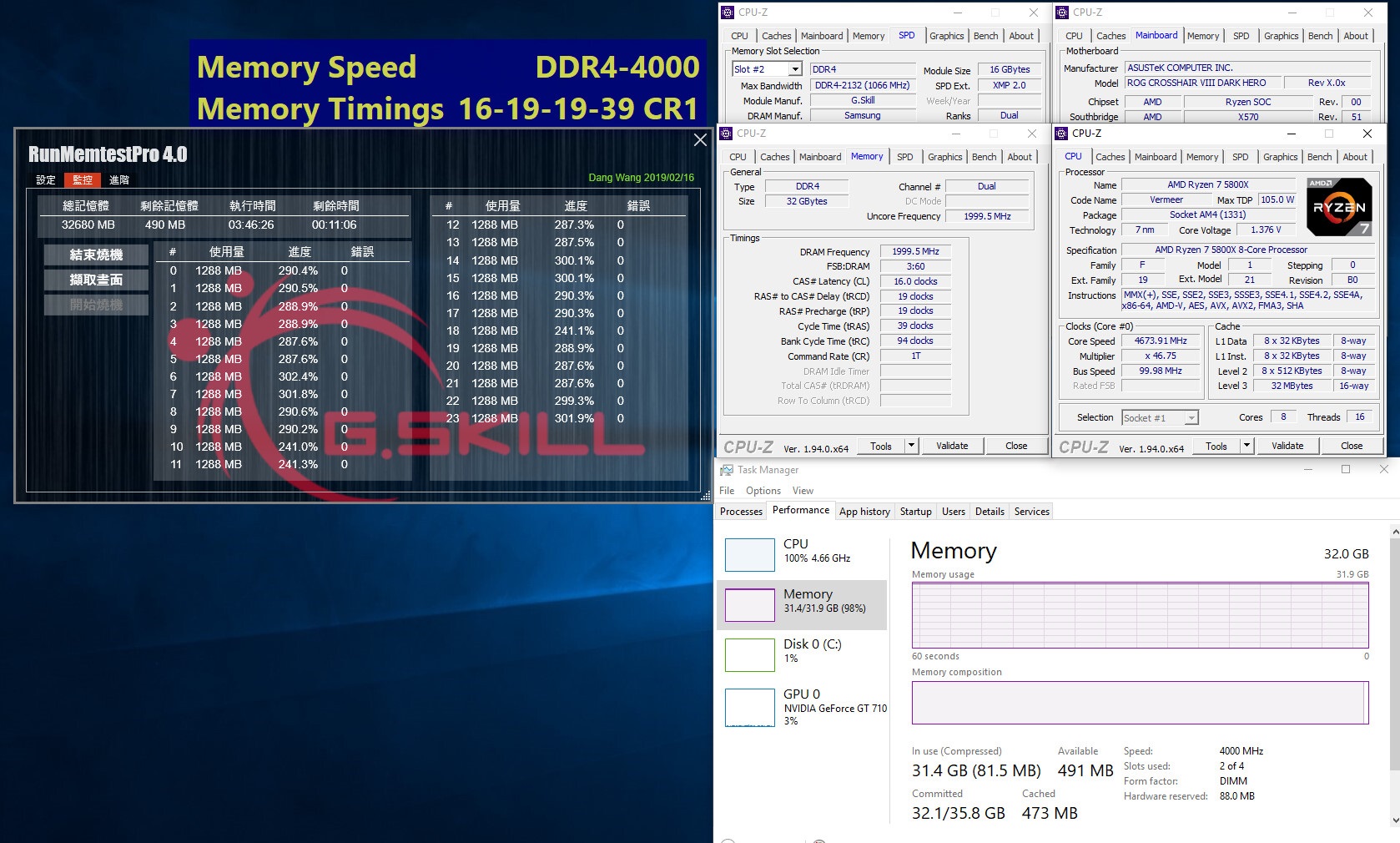Click processor name AMD Ryzen 7 5800X field
The image size is (1400, 843).
pos(1207,184)
